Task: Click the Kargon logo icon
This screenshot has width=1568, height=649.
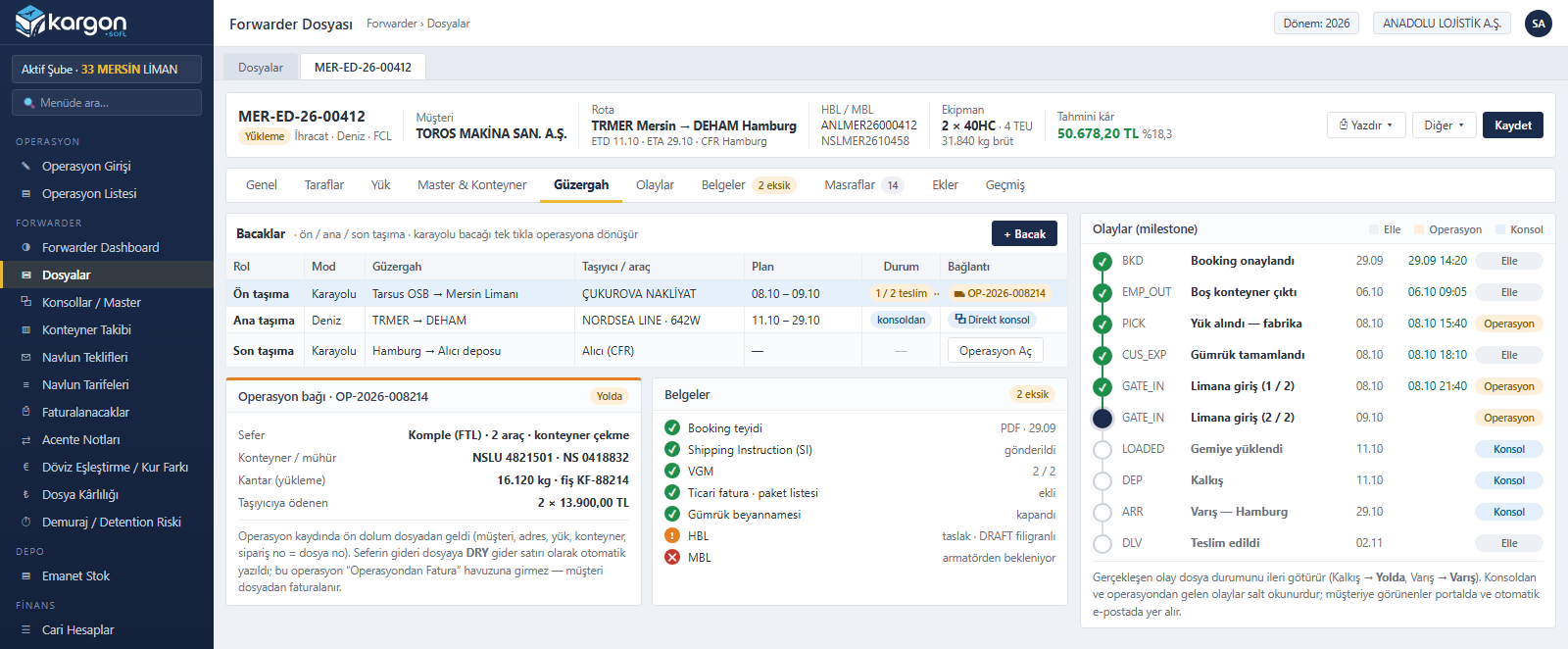Action: coord(29,21)
